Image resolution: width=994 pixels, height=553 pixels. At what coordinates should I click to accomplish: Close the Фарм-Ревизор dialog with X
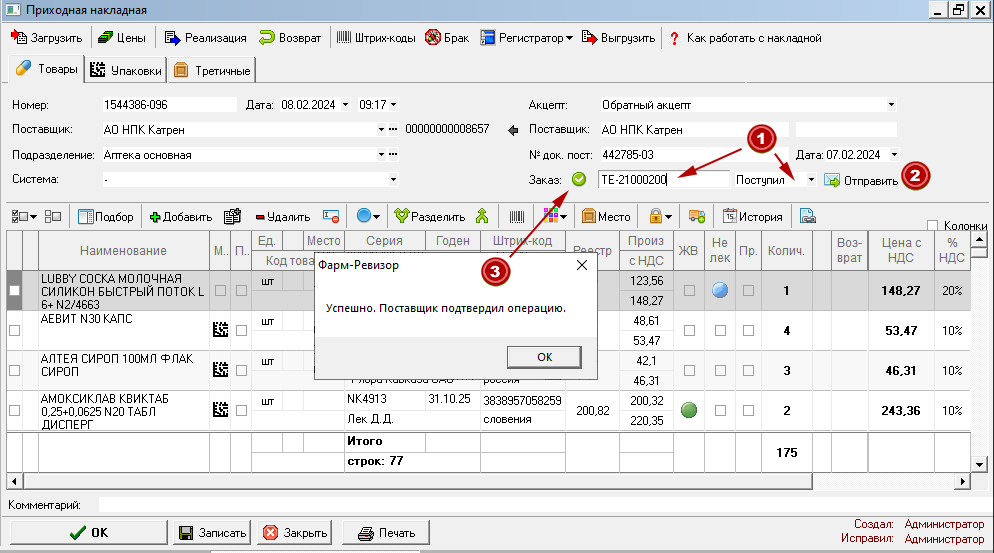582,265
